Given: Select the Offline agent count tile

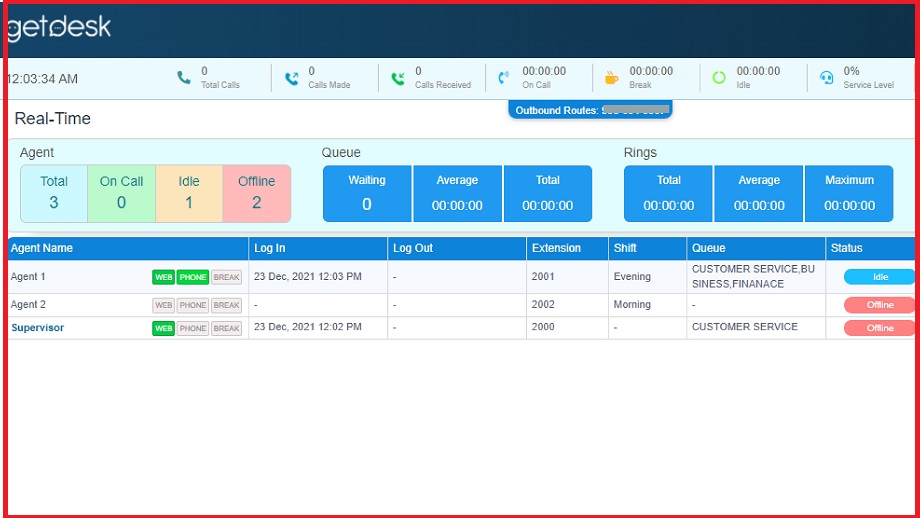Looking at the screenshot, I should (256, 193).
